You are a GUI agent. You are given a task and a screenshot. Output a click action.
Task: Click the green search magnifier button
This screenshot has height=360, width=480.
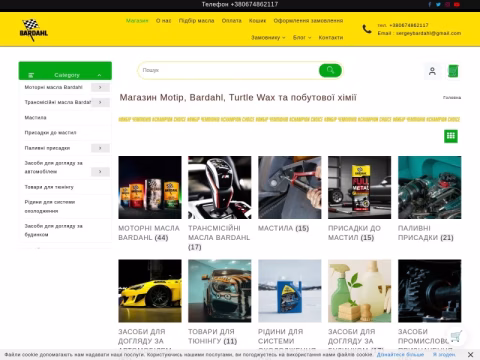point(330,70)
